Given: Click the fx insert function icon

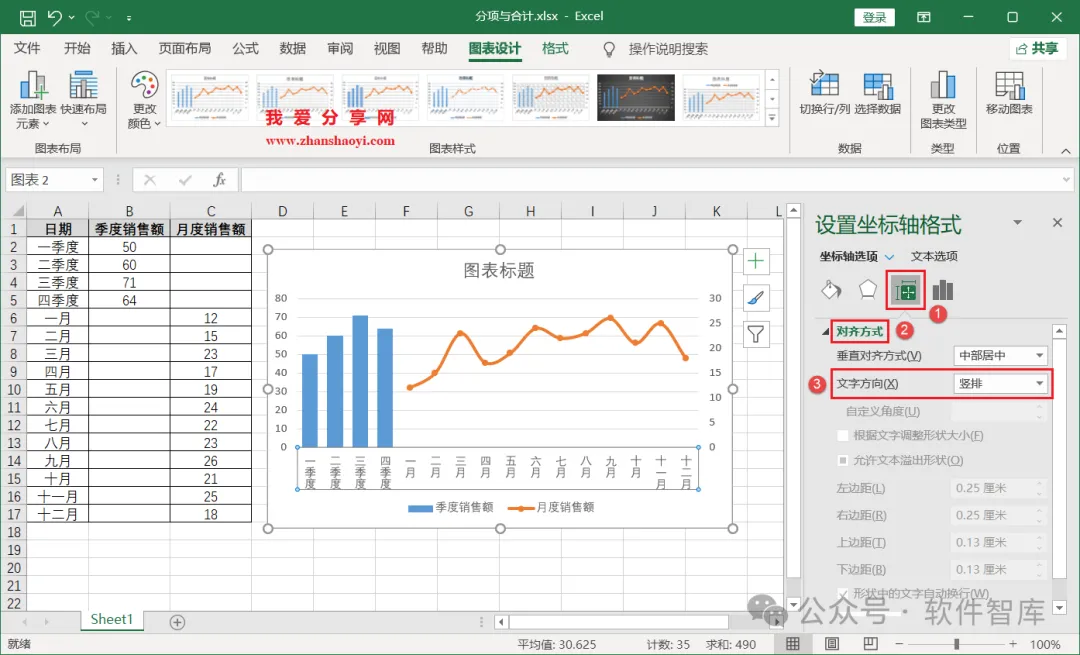Looking at the screenshot, I should (x=219, y=180).
